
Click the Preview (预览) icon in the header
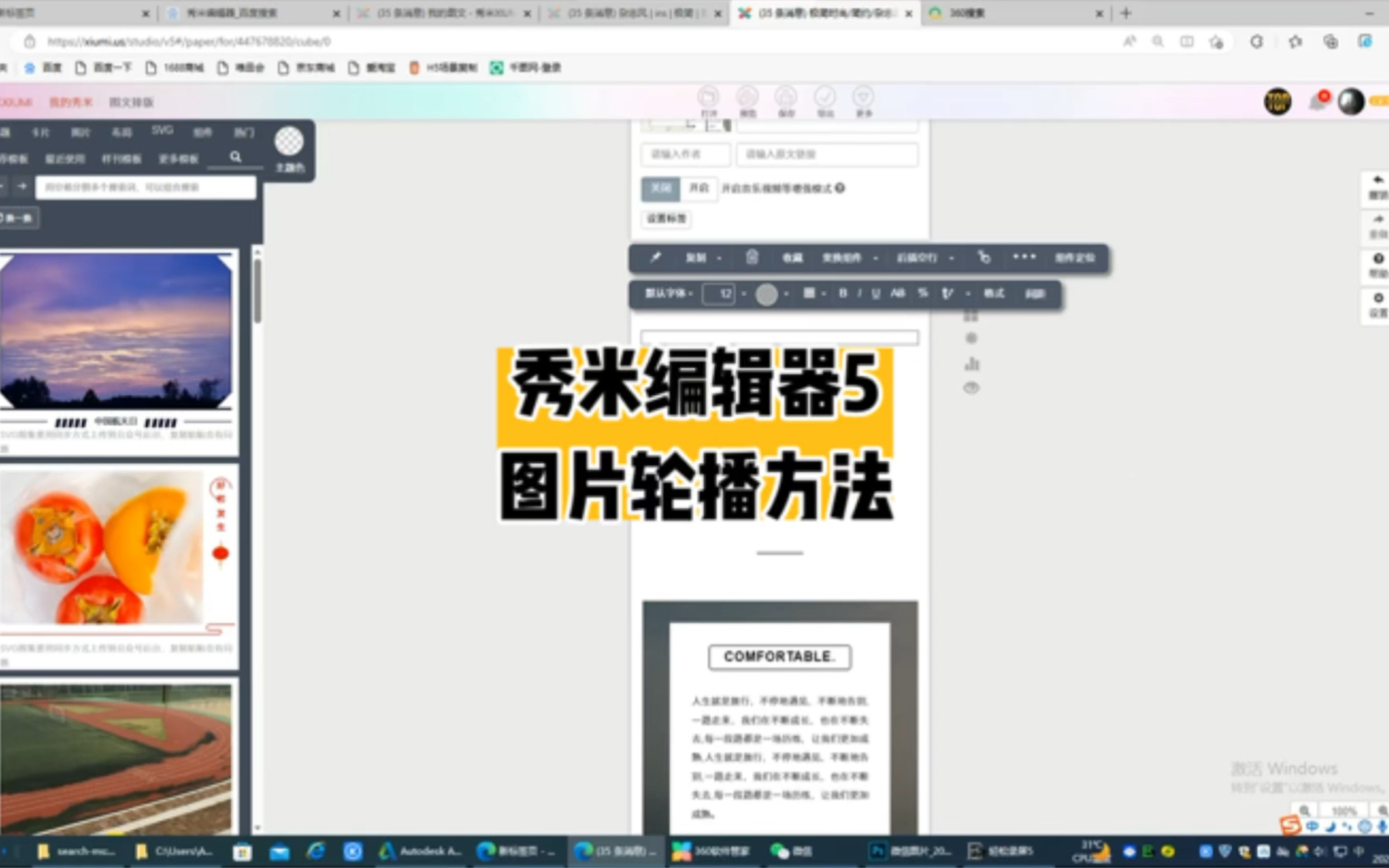(747, 97)
